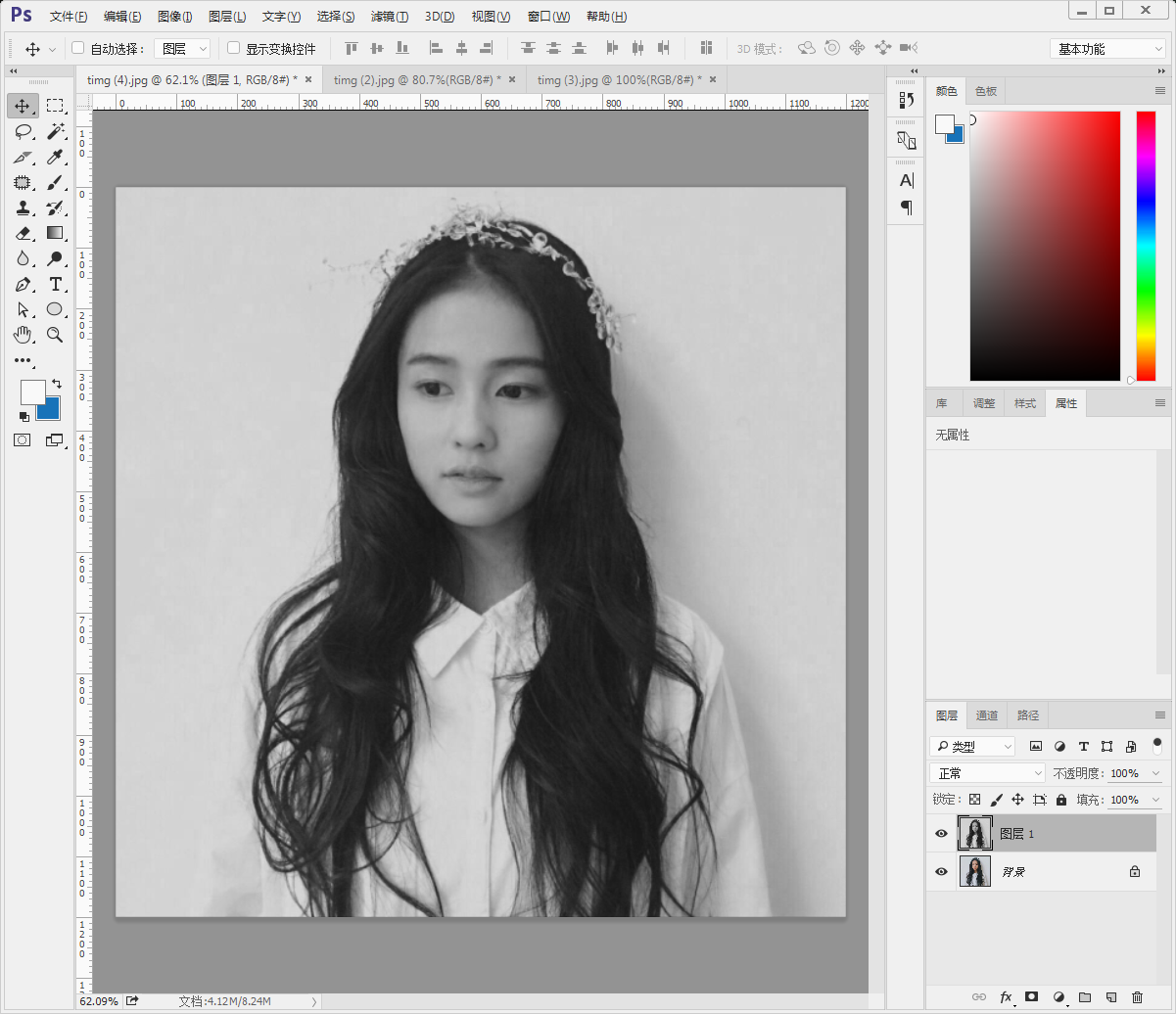Reset to default foreground and background colors

tap(24, 416)
